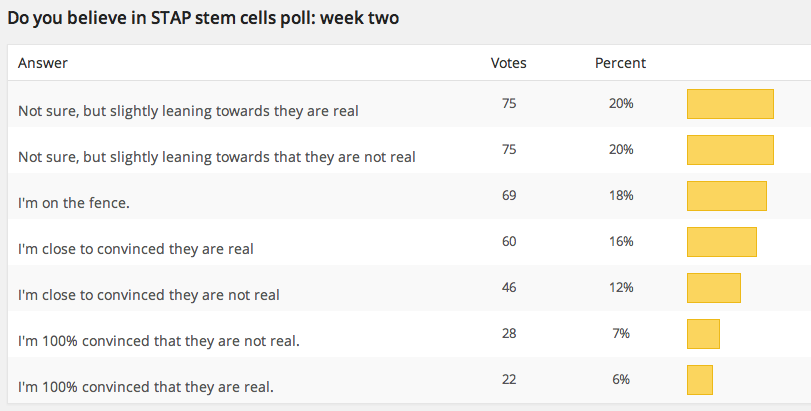The width and height of the screenshot is (811, 411).
Task: Click the Percent column header
Action: click(x=620, y=63)
